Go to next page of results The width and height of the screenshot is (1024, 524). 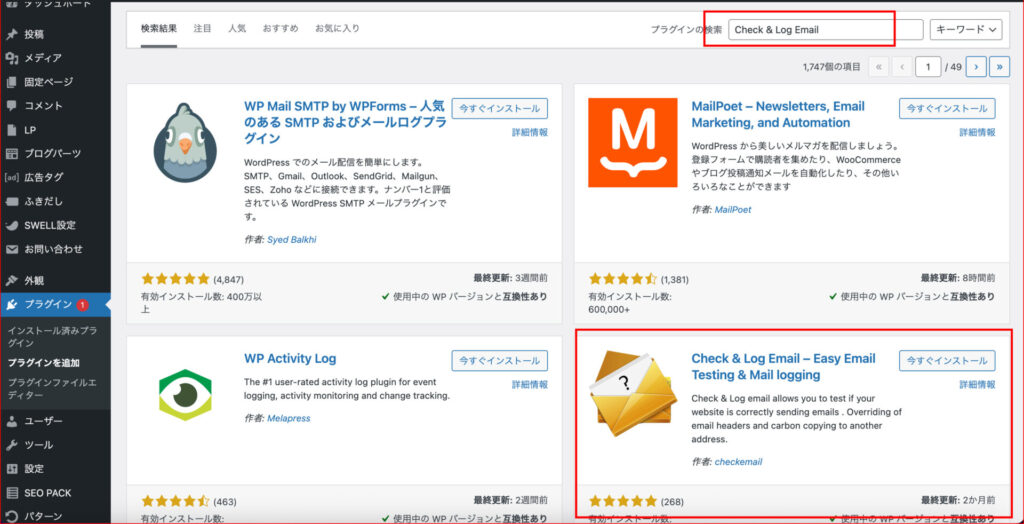point(976,67)
